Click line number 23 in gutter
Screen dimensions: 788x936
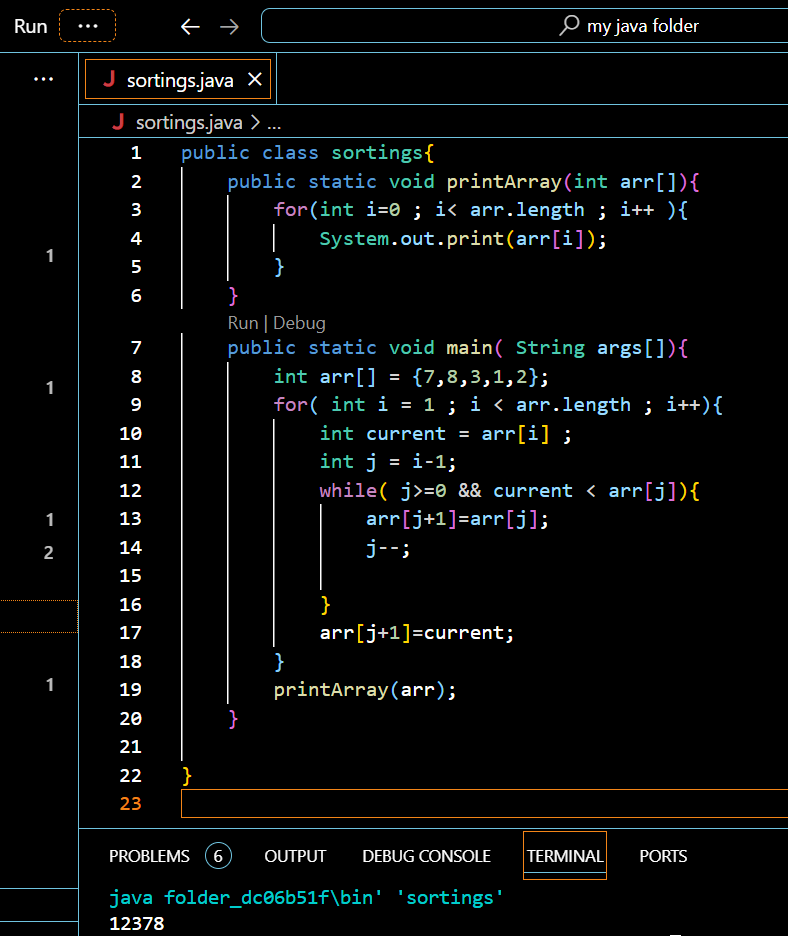pos(131,803)
